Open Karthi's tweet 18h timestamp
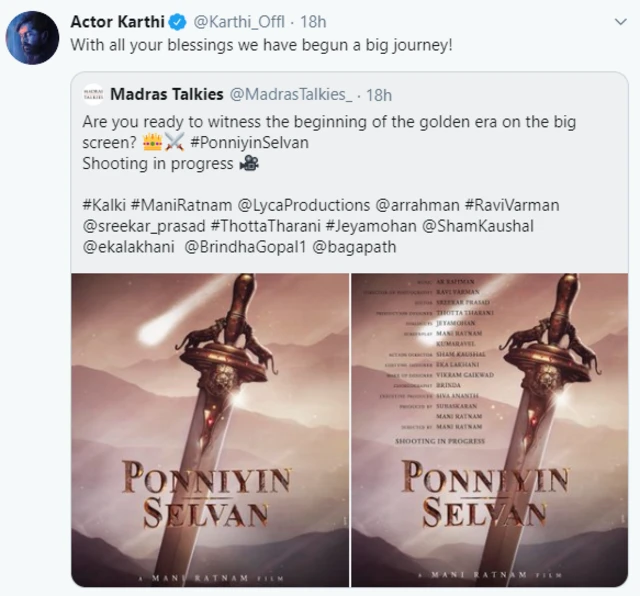640x596 pixels. click(x=315, y=23)
